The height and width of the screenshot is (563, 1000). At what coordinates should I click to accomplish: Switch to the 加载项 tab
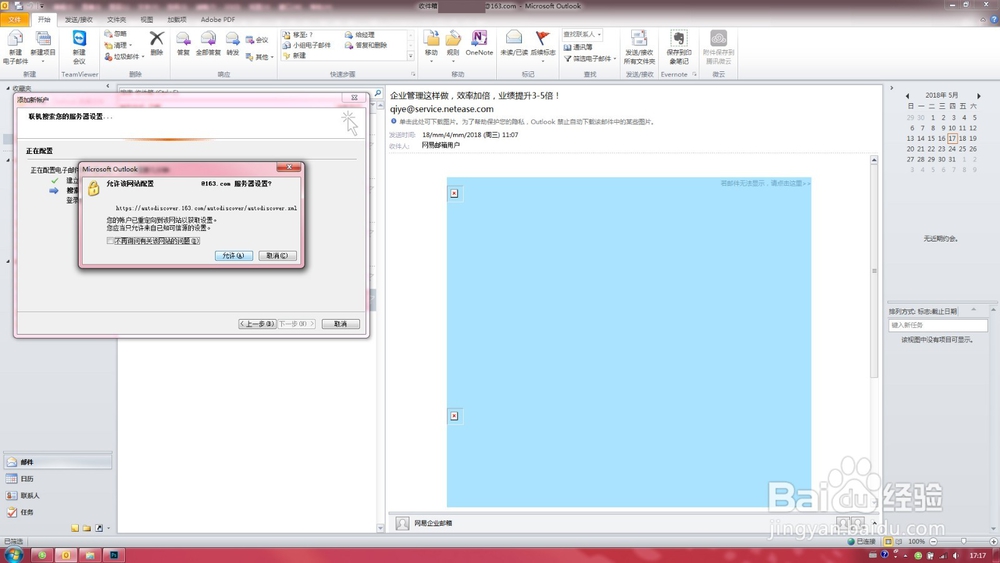177,20
